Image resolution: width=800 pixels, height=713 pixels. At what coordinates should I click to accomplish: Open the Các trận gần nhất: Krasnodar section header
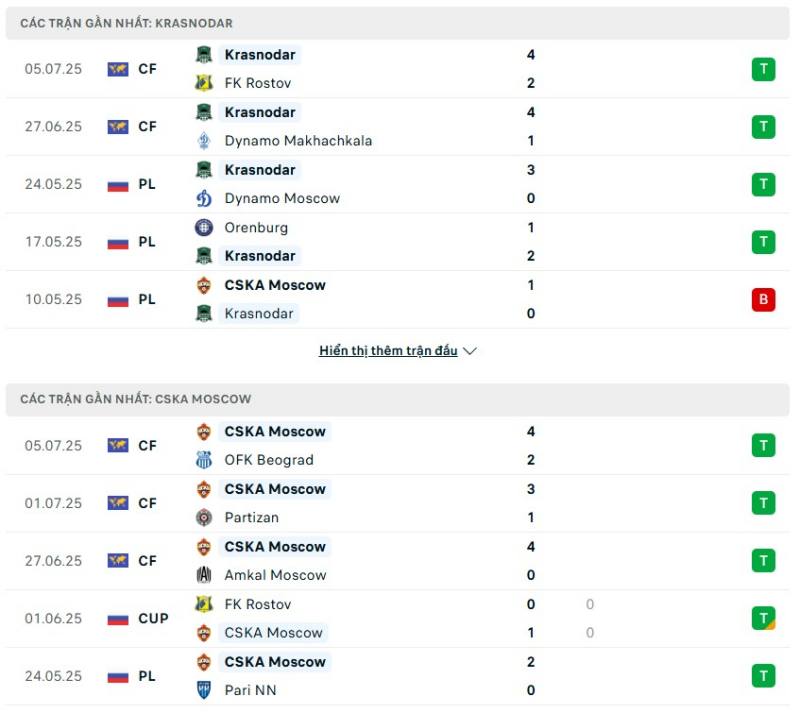coord(397,23)
